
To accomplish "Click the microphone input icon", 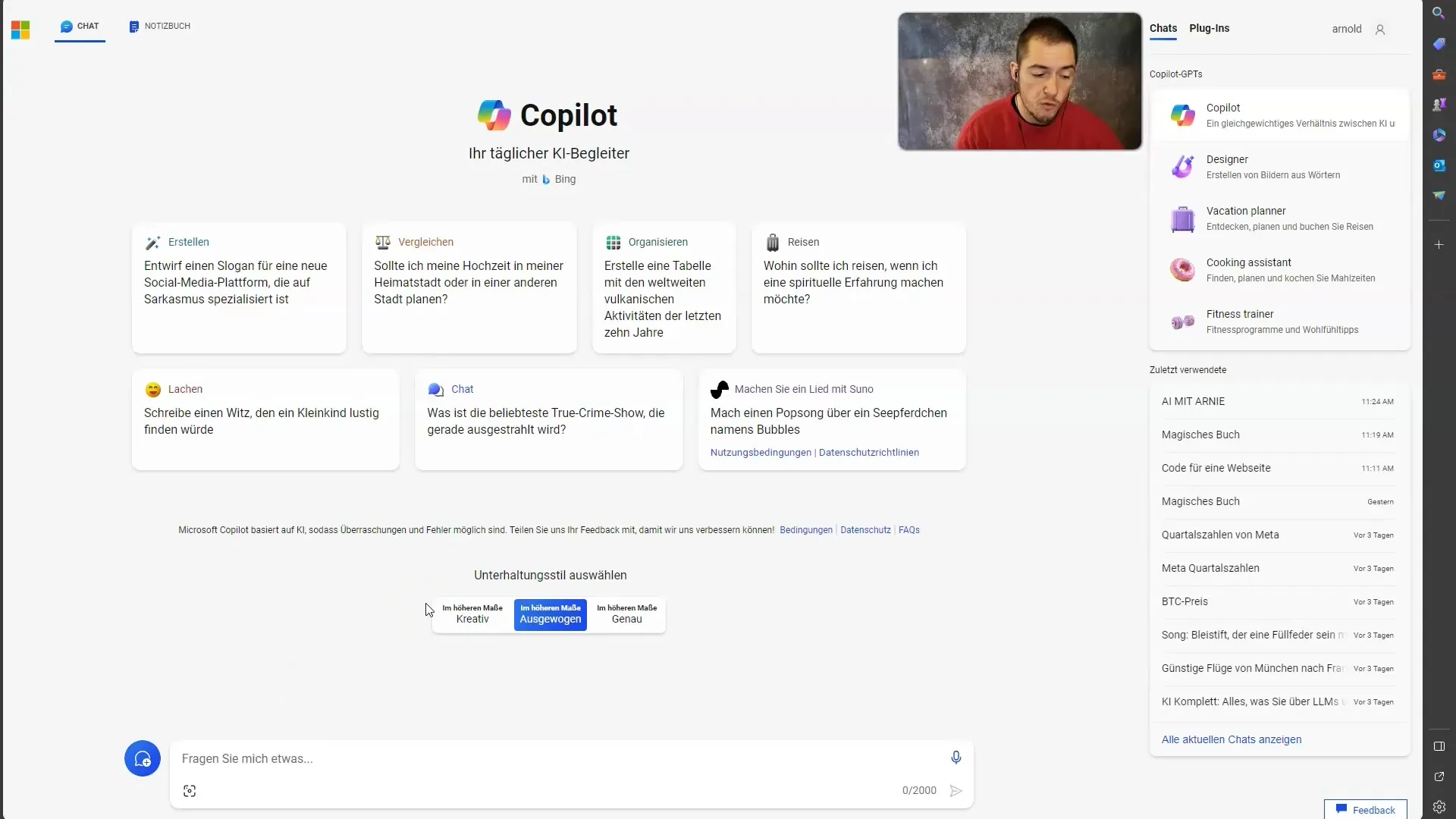I will (x=955, y=757).
